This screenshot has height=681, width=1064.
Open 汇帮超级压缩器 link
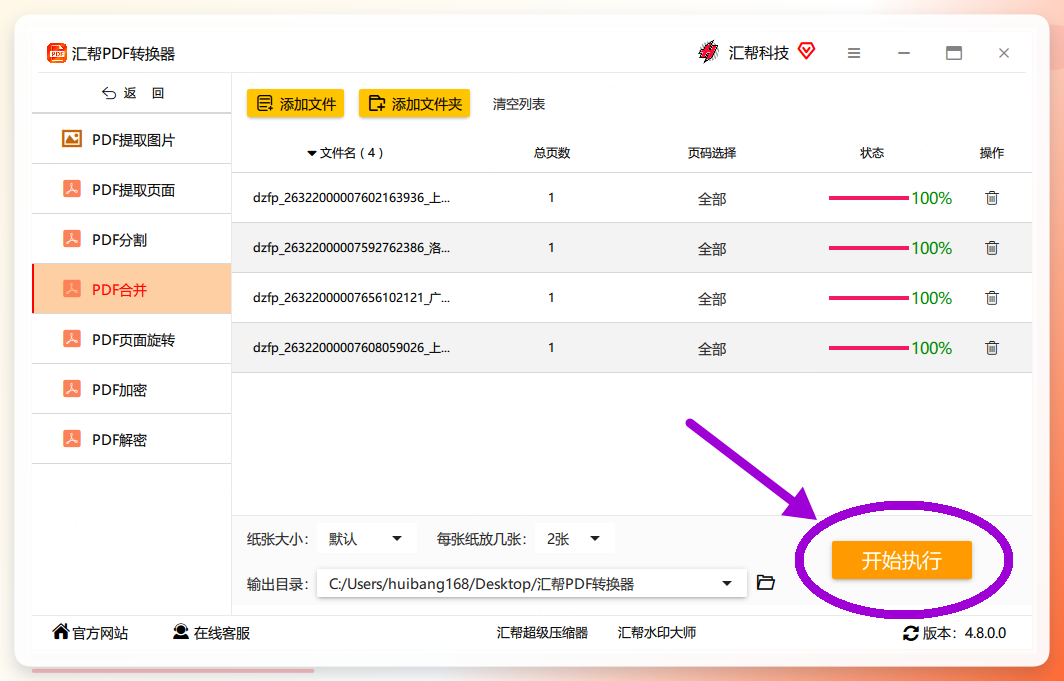(542, 633)
